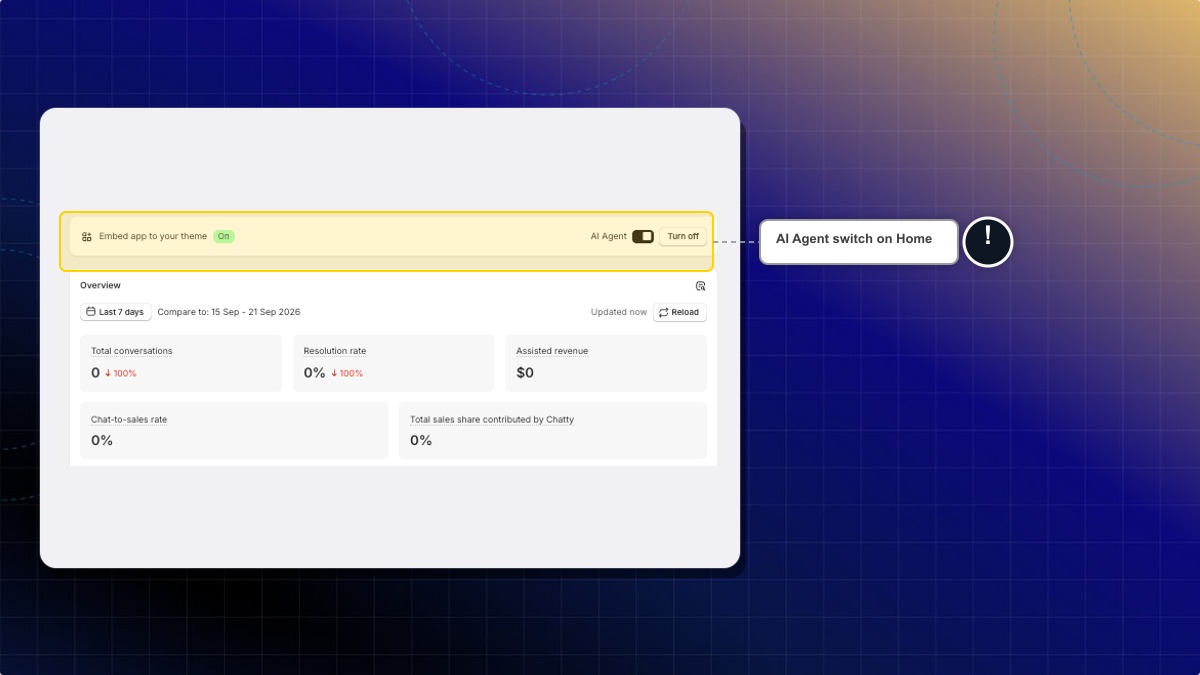Click the Chat-to-sales rate label
Viewport: 1200px width, 675px height.
[x=129, y=420]
